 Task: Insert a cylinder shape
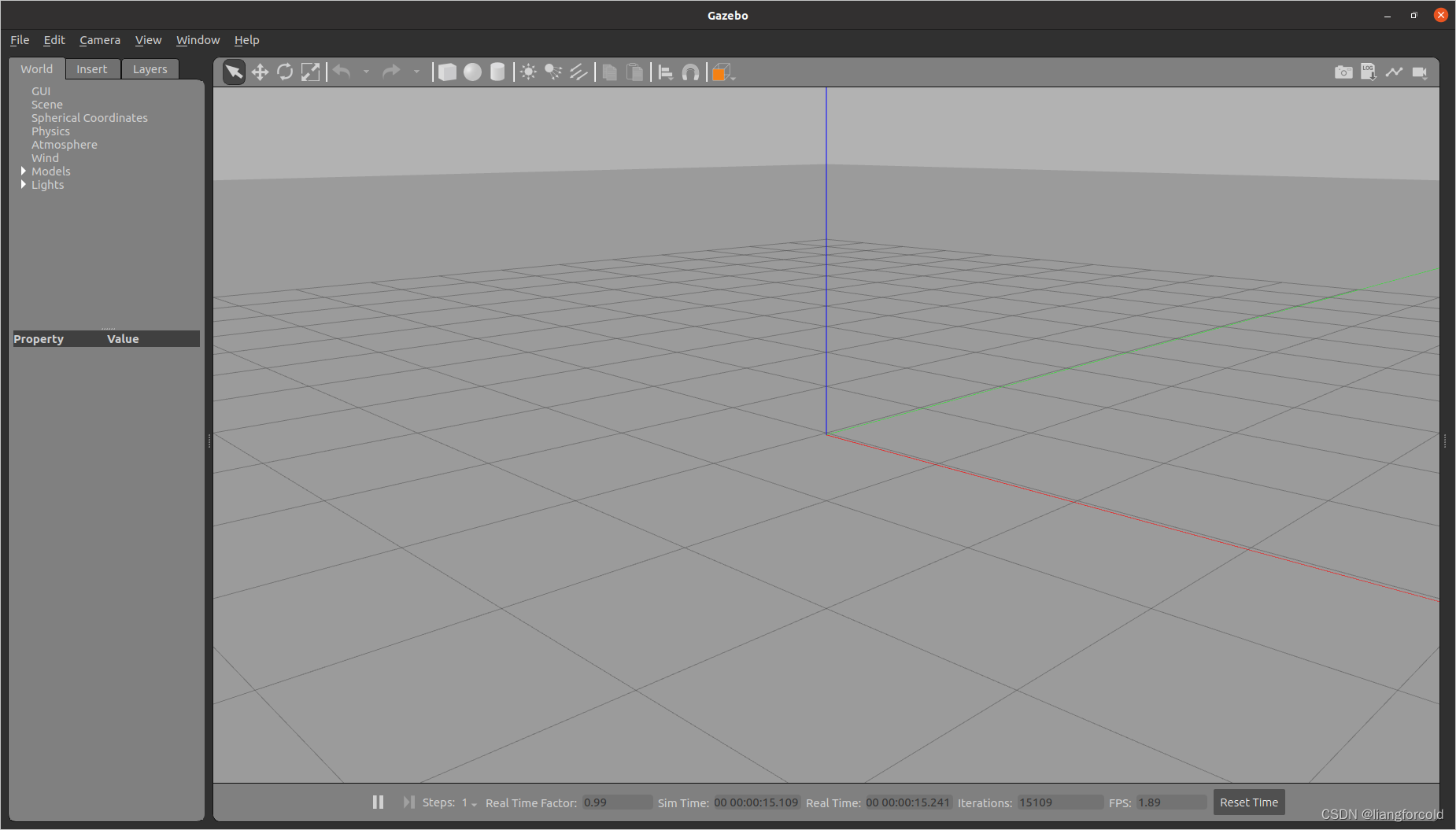(x=497, y=72)
